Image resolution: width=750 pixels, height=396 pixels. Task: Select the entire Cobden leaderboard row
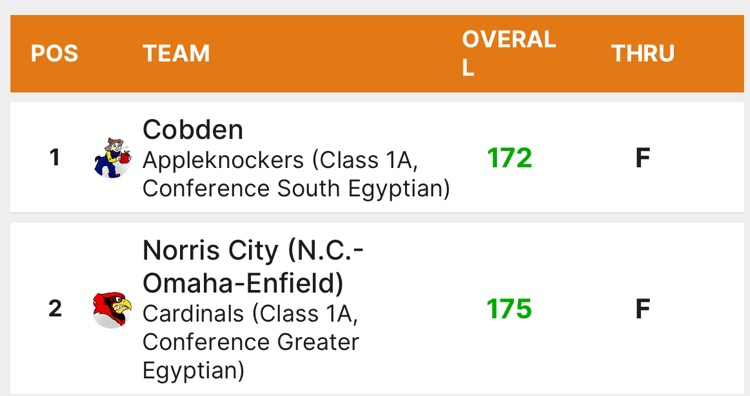click(x=377, y=157)
